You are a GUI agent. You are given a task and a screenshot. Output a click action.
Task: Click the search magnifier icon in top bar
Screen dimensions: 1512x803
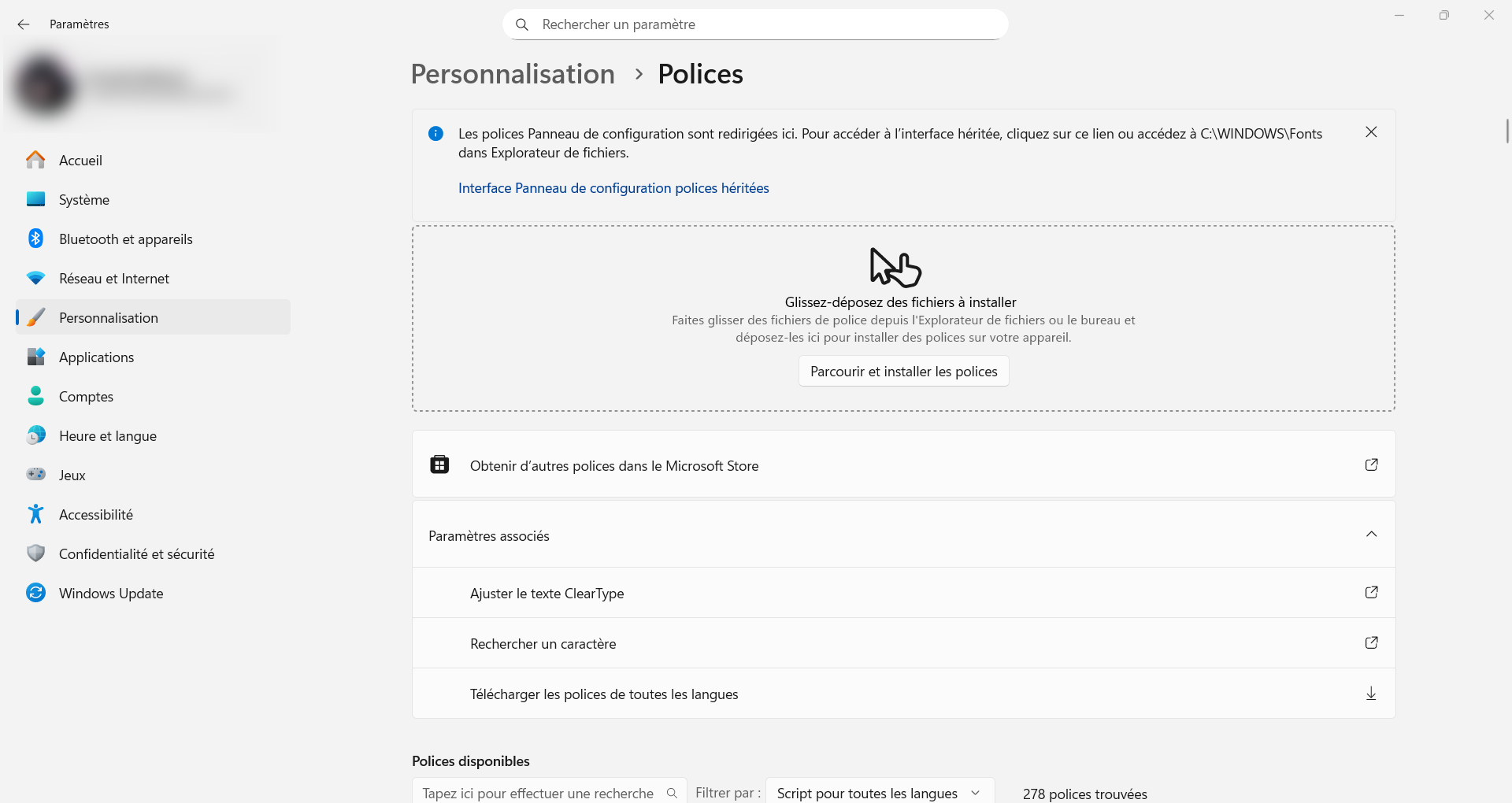521,24
